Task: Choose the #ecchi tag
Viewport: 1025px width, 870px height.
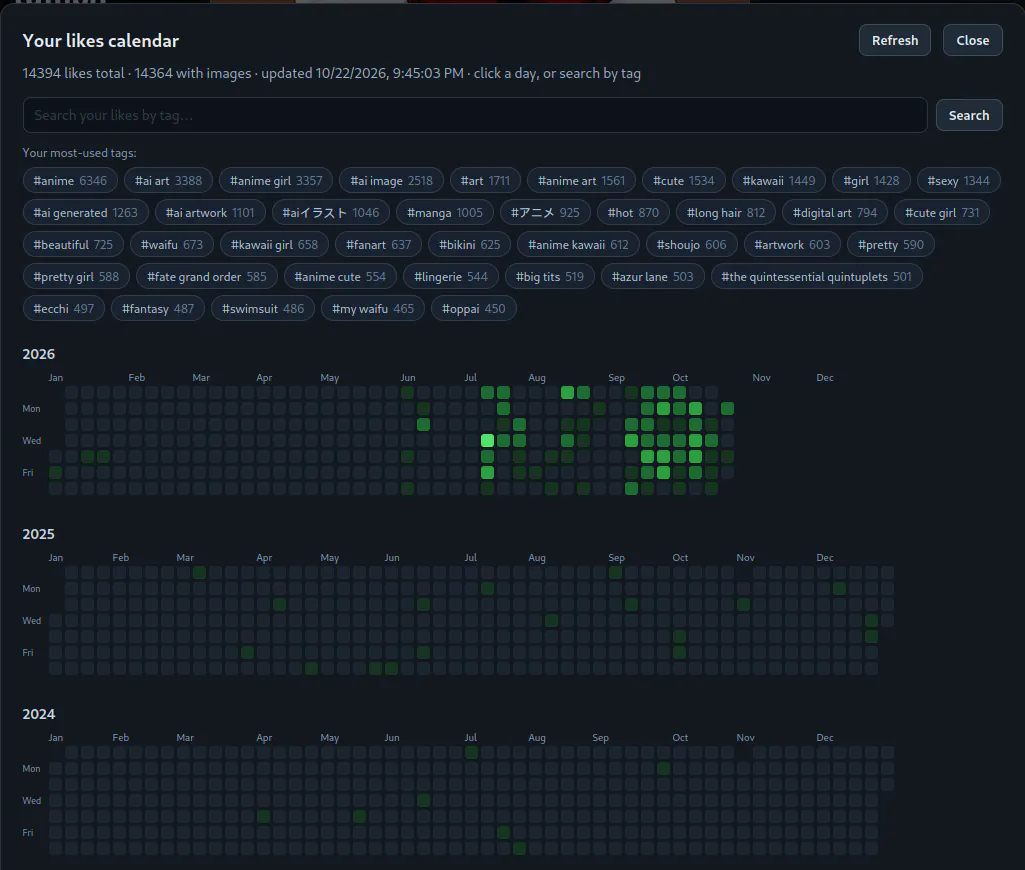Action: click(x=63, y=309)
